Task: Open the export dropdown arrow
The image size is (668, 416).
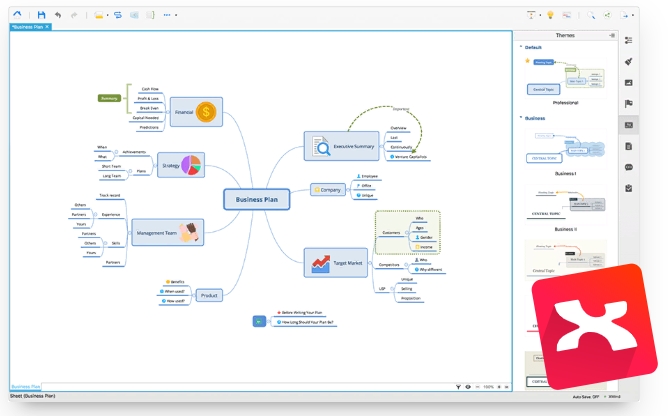Action: (633, 15)
